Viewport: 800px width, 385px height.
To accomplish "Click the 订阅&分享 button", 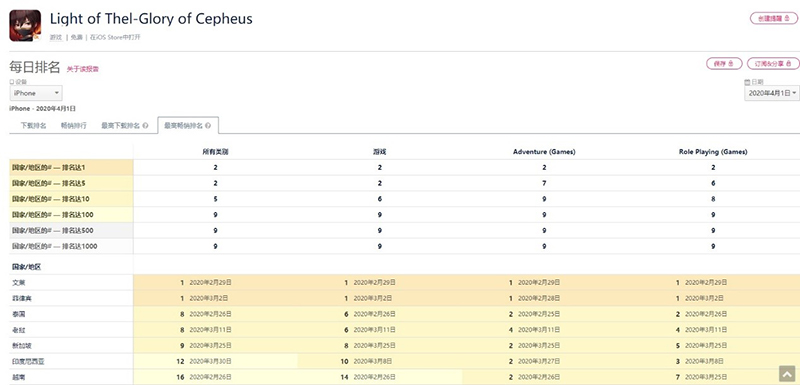I will pos(773,64).
